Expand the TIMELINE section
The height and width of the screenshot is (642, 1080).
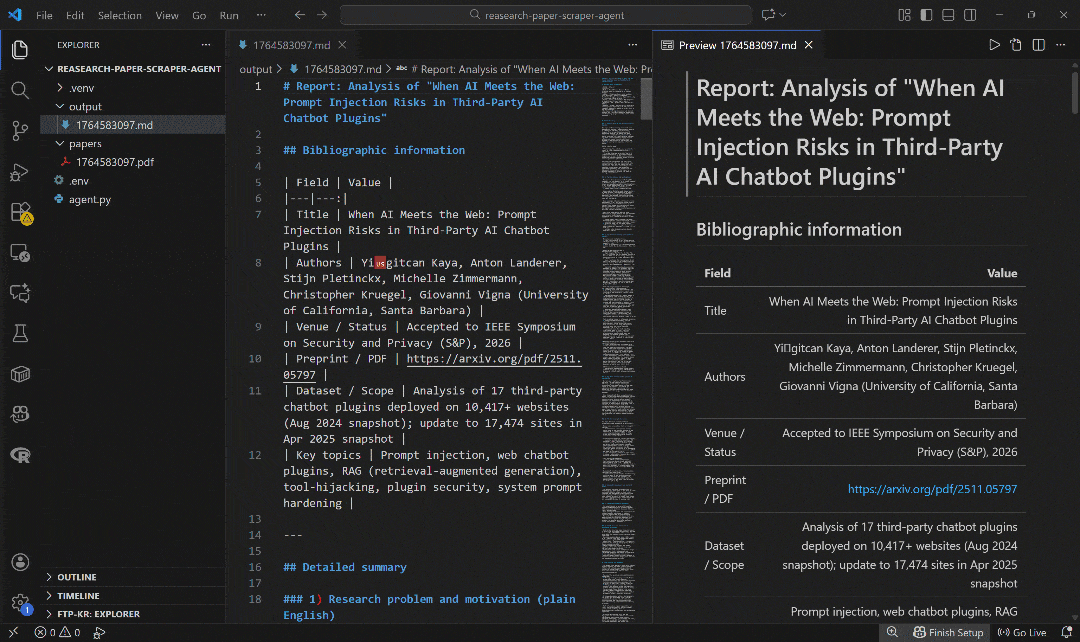pos(133,596)
